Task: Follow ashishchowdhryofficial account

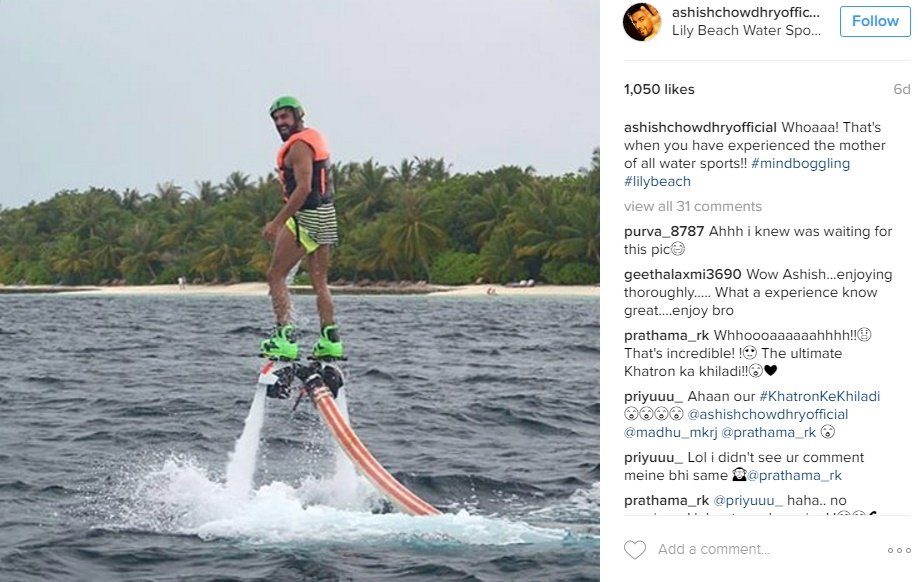Action: point(874,21)
